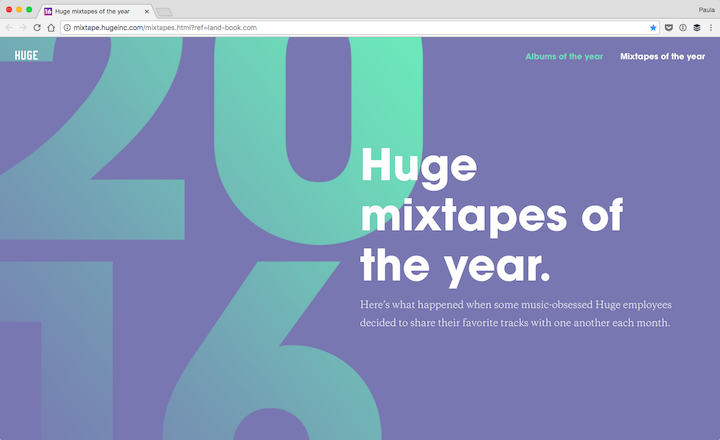This screenshot has width=720, height=440.
Task: Open a new tab with the blank tab button
Action: pyautogui.click(x=164, y=12)
